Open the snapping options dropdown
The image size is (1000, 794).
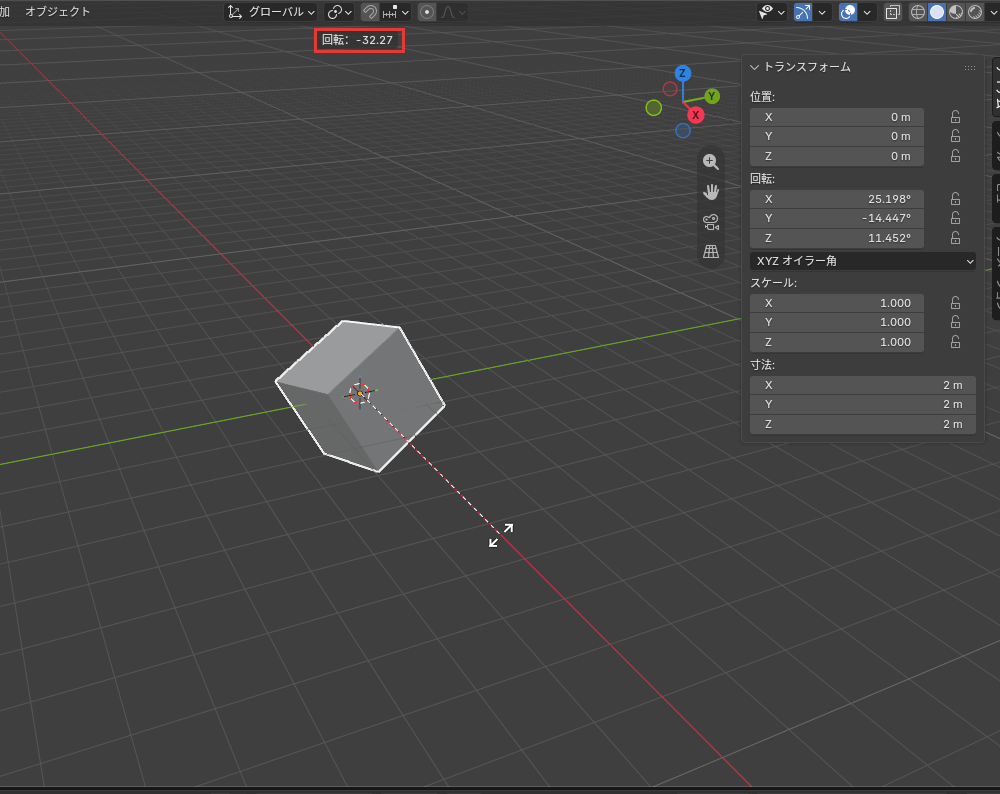click(397, 12)
